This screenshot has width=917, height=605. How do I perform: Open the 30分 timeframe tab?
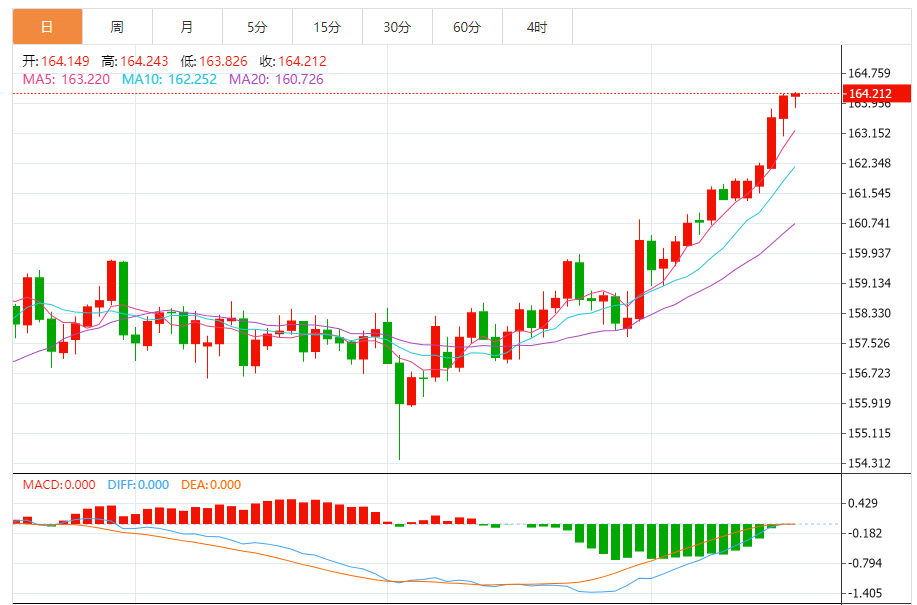397,27
